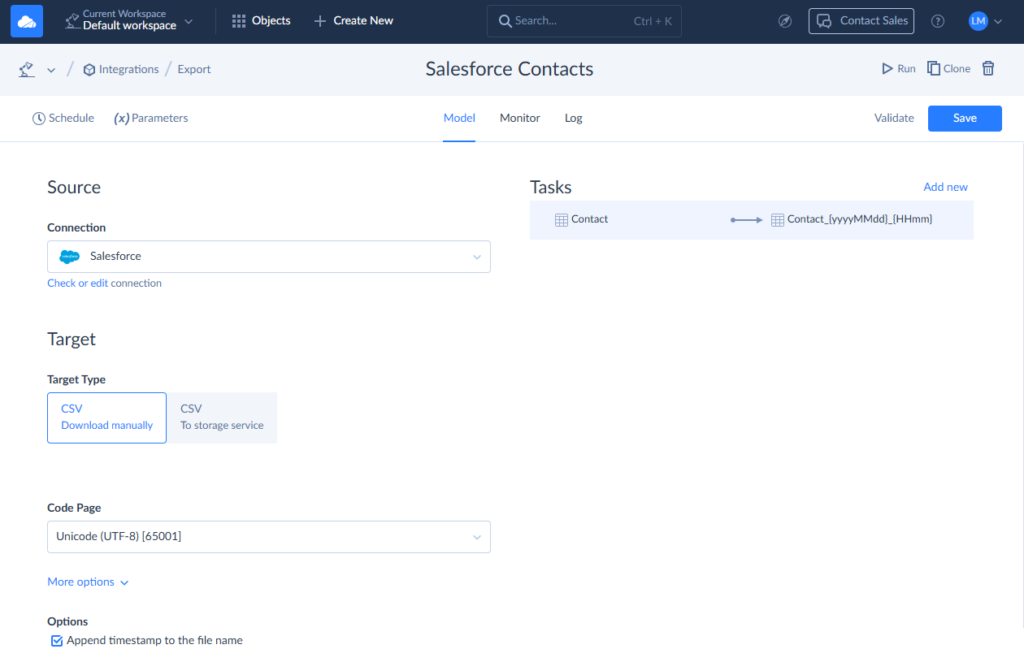This screenshot has height=649, width=1024.
Task: Clone this integration
Action: 948,69
